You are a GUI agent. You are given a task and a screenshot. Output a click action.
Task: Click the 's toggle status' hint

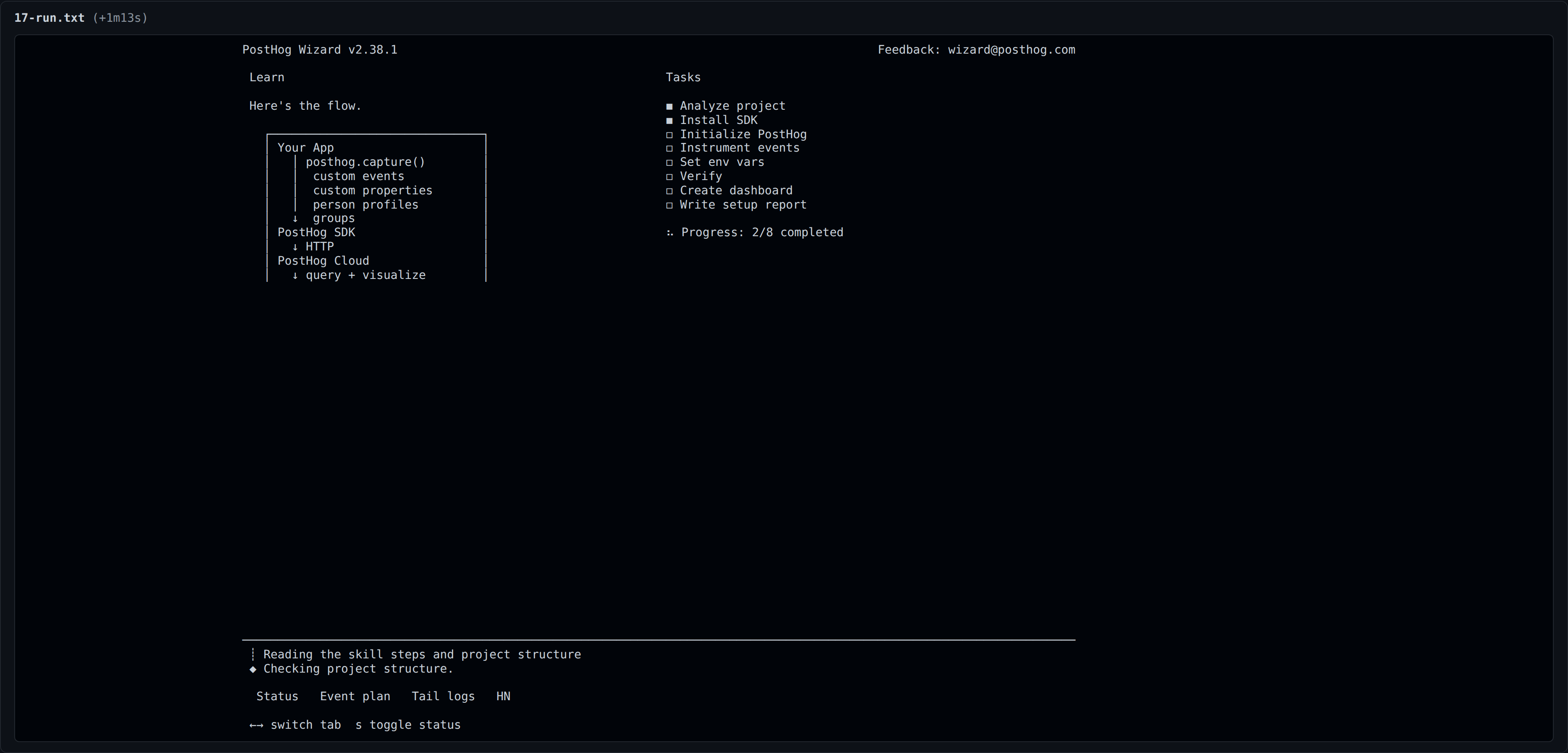click(x=408, y=725)
